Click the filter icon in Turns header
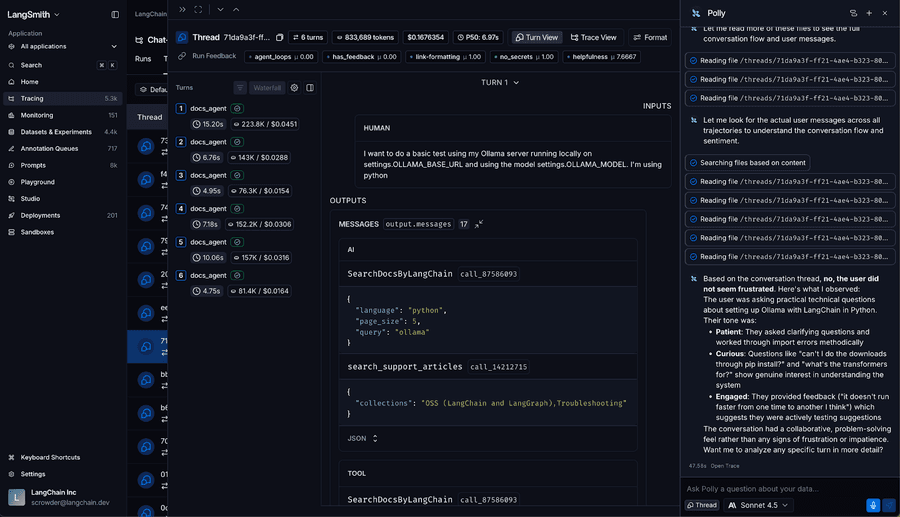This screenshot has width=900, height=517. pos(240,88)
